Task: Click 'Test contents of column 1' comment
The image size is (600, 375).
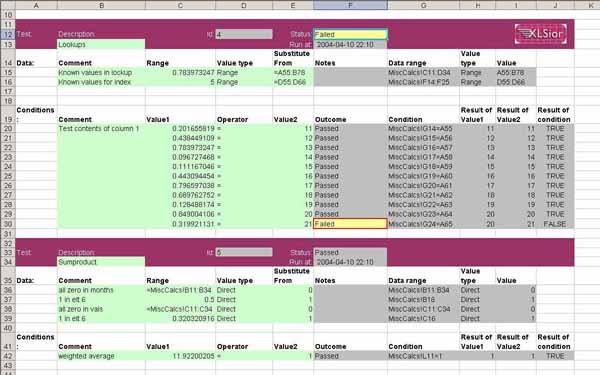Action: tap(101, 129)
